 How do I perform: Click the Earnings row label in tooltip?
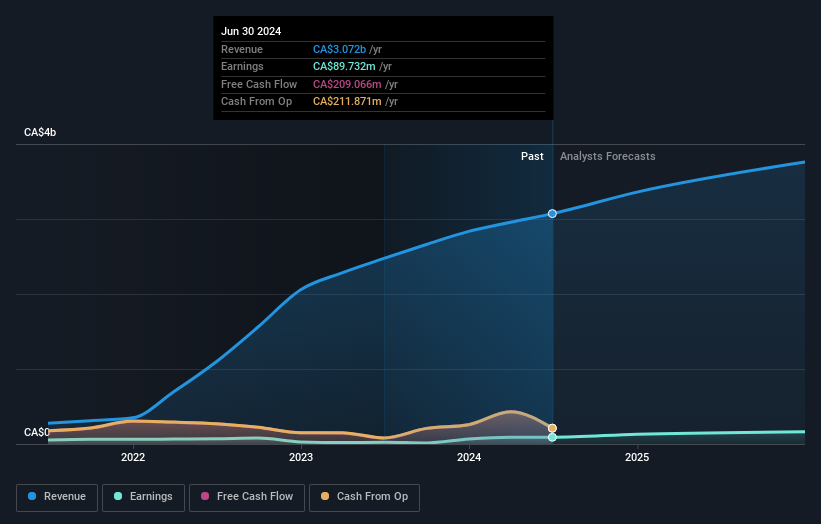coord(242,66)
